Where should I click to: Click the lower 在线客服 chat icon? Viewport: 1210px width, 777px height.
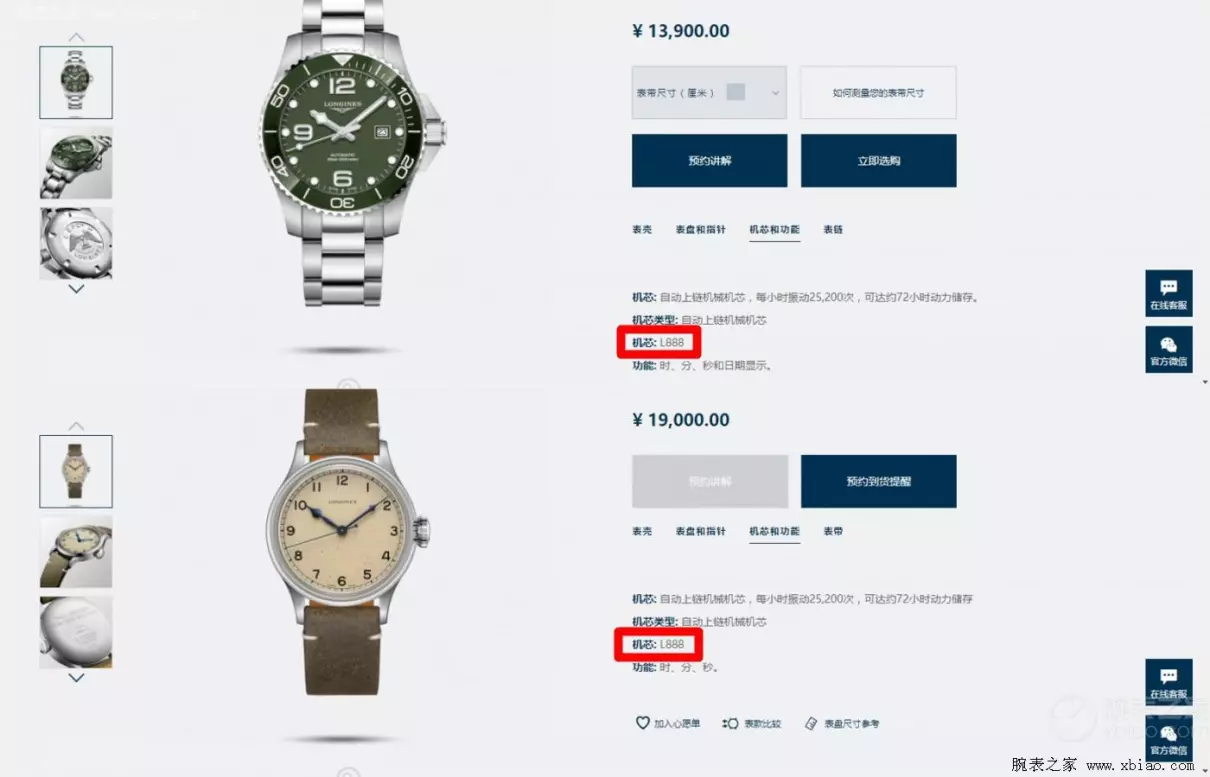pos(1168,681)
